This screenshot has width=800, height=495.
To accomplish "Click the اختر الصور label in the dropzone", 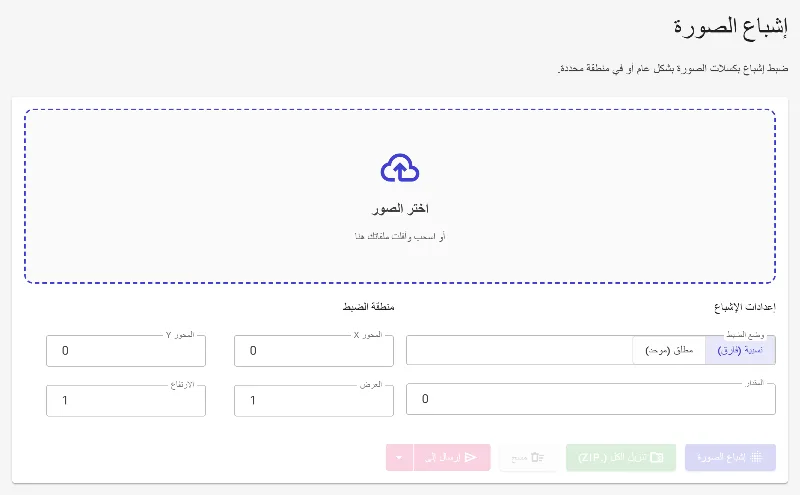I will (400, 209).
